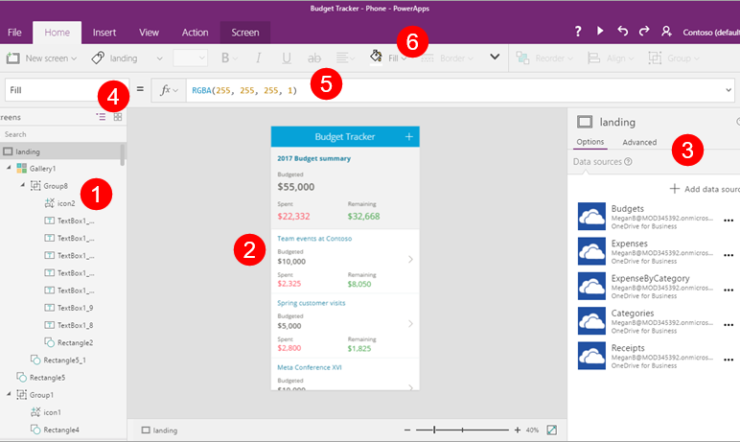This screenshot has width=740, height=442.
Task: Open more options for Expenses source
Action: [728, 255]
